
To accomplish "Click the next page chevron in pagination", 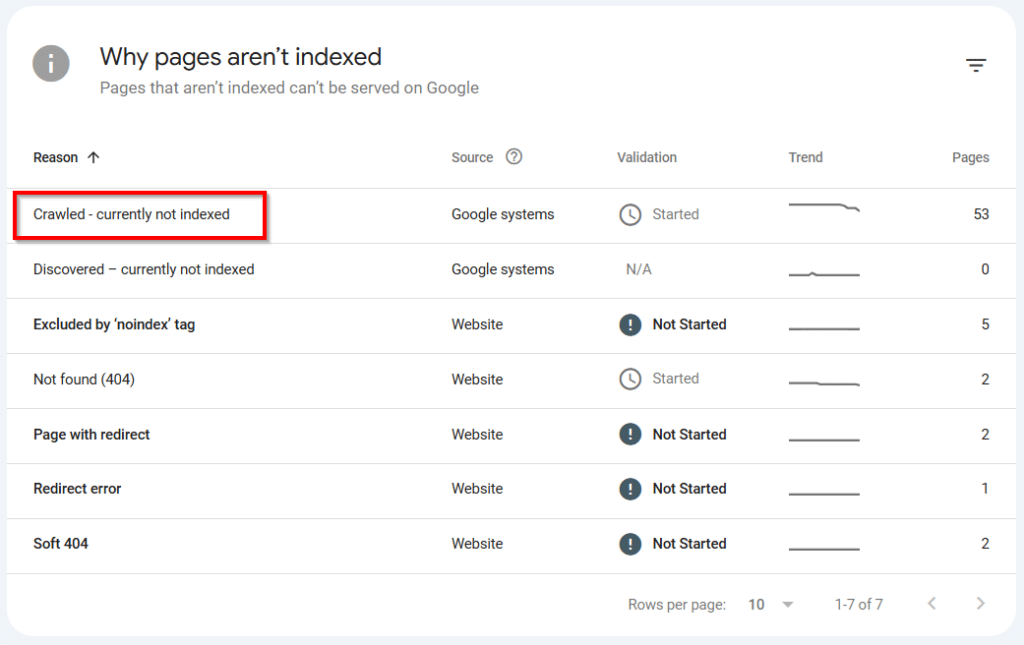I will [980, 604].
